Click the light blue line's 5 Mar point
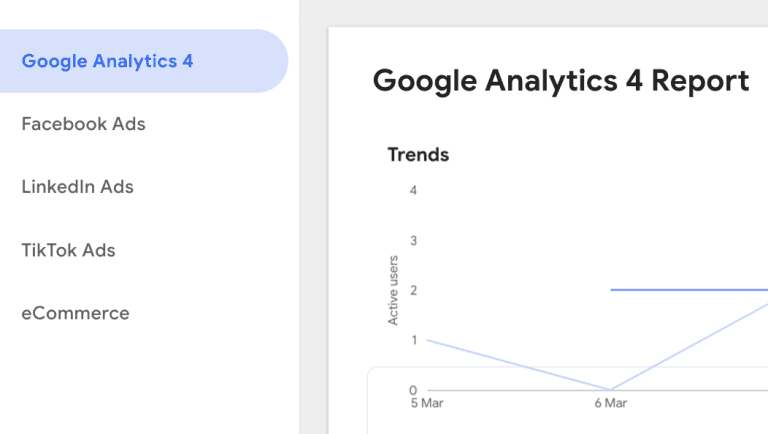768x434 pixels. [428, 340]
